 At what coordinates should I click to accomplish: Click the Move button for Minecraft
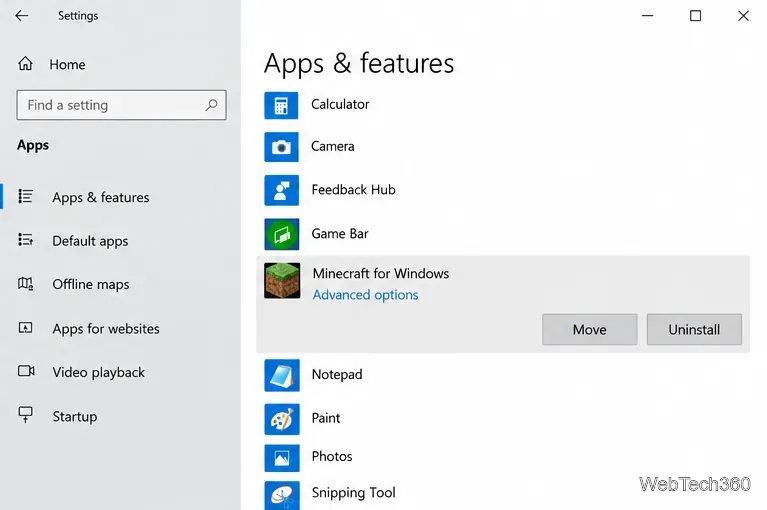click(589, 330)
